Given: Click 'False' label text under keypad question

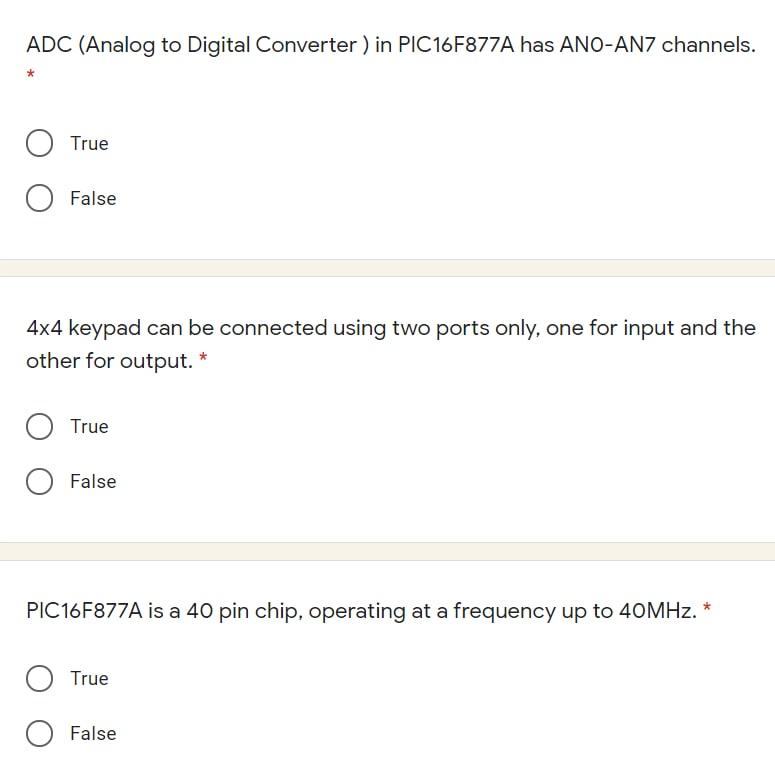Looking at the screenshot, I should click(x=93, y=481).
